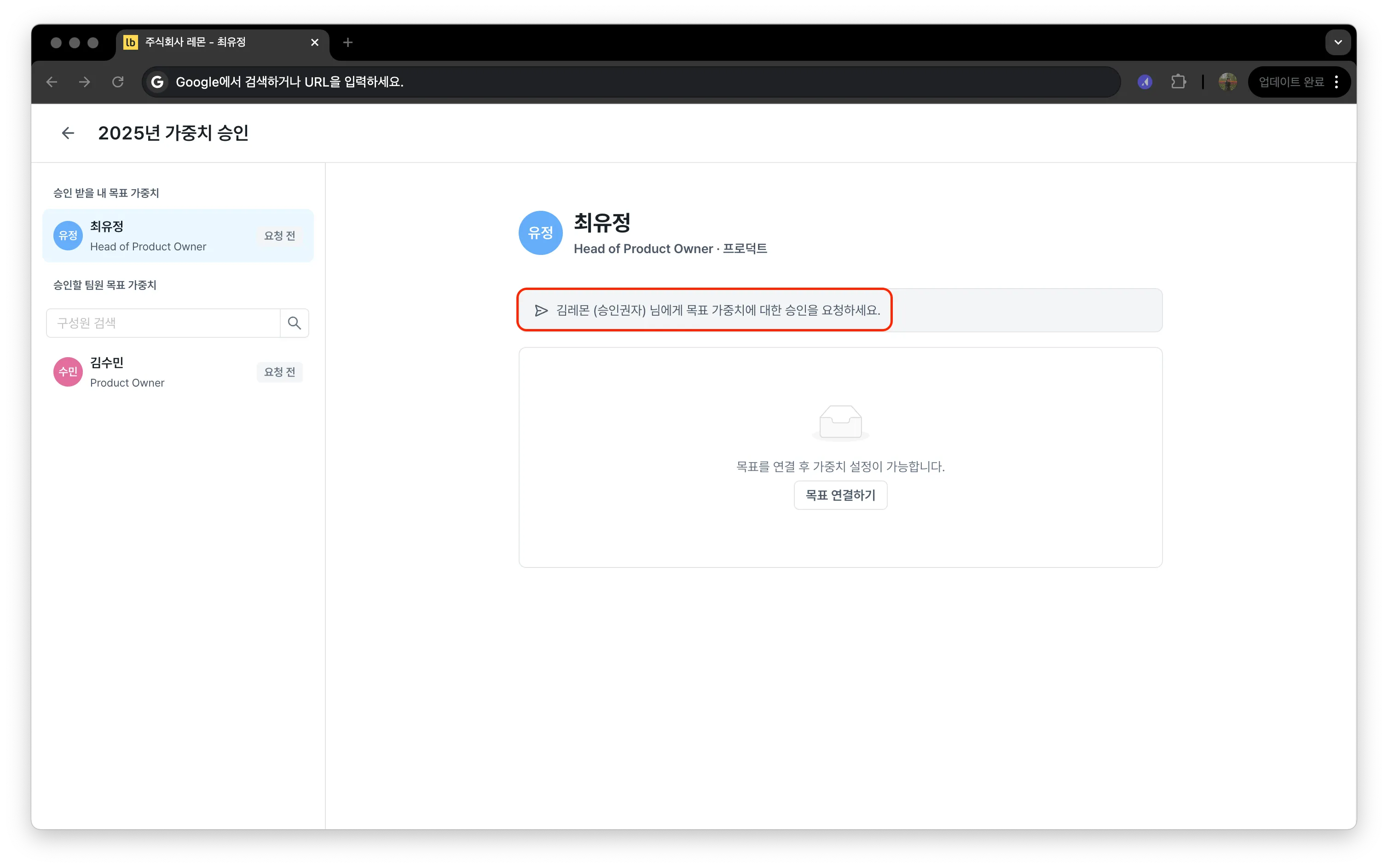Image resolution: width=1388 pixels, height=868 pixels.
Task: Click the browser back navigation arrow
Action: (52, 82)
